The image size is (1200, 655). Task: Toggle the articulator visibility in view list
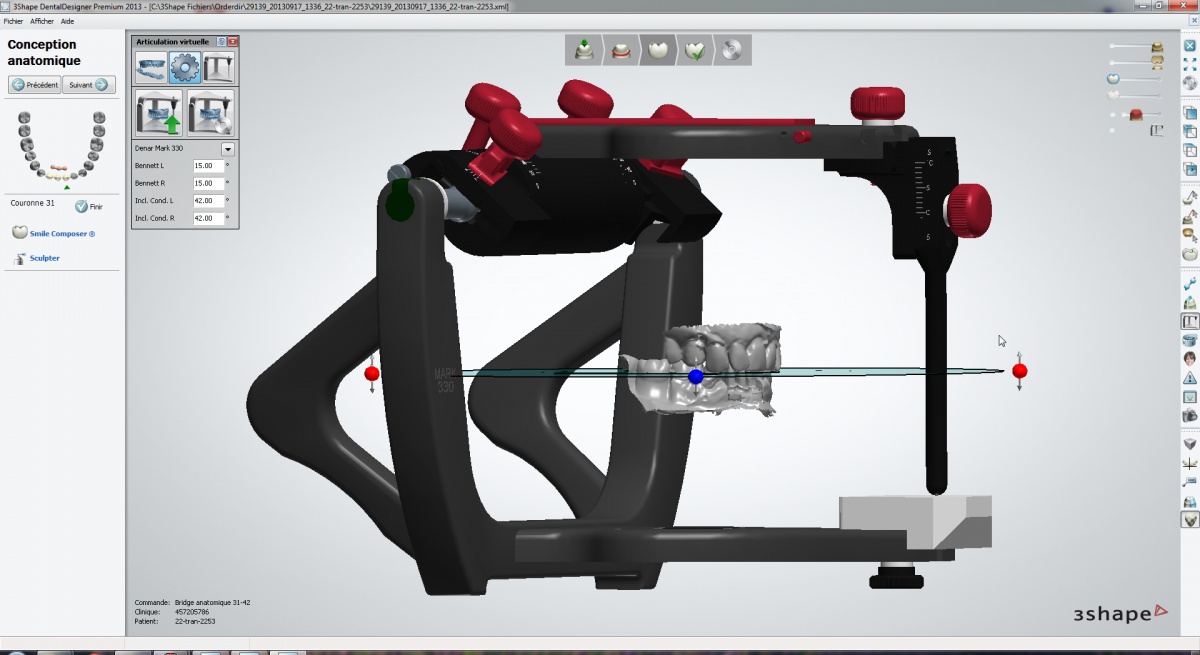[x=1157, y=130]
